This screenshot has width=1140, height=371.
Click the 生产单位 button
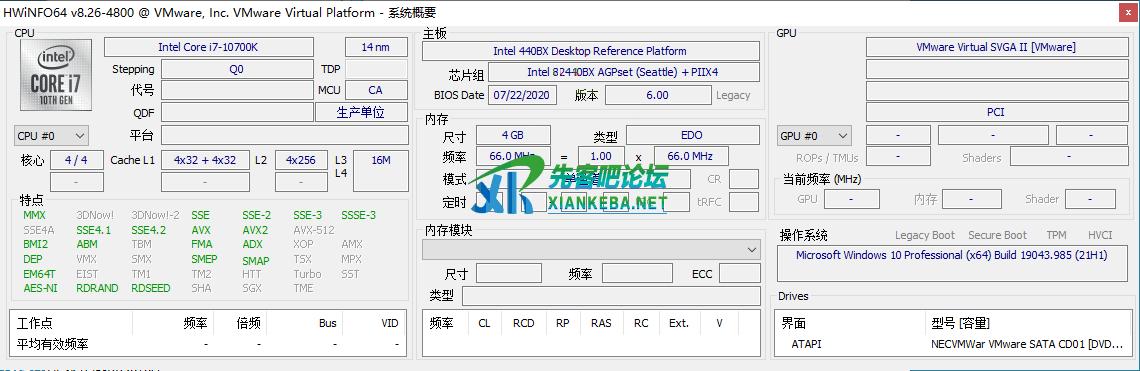coord(361,112)
